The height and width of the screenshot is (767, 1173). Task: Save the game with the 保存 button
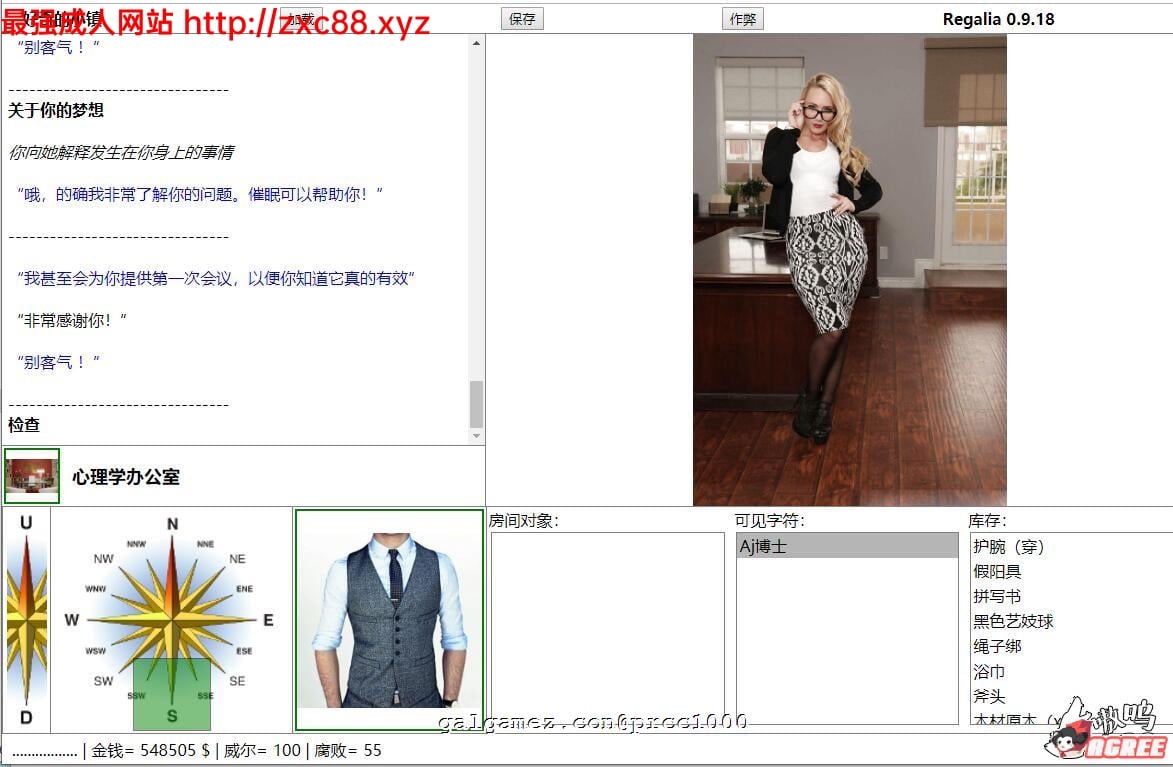tap(521, 18)
